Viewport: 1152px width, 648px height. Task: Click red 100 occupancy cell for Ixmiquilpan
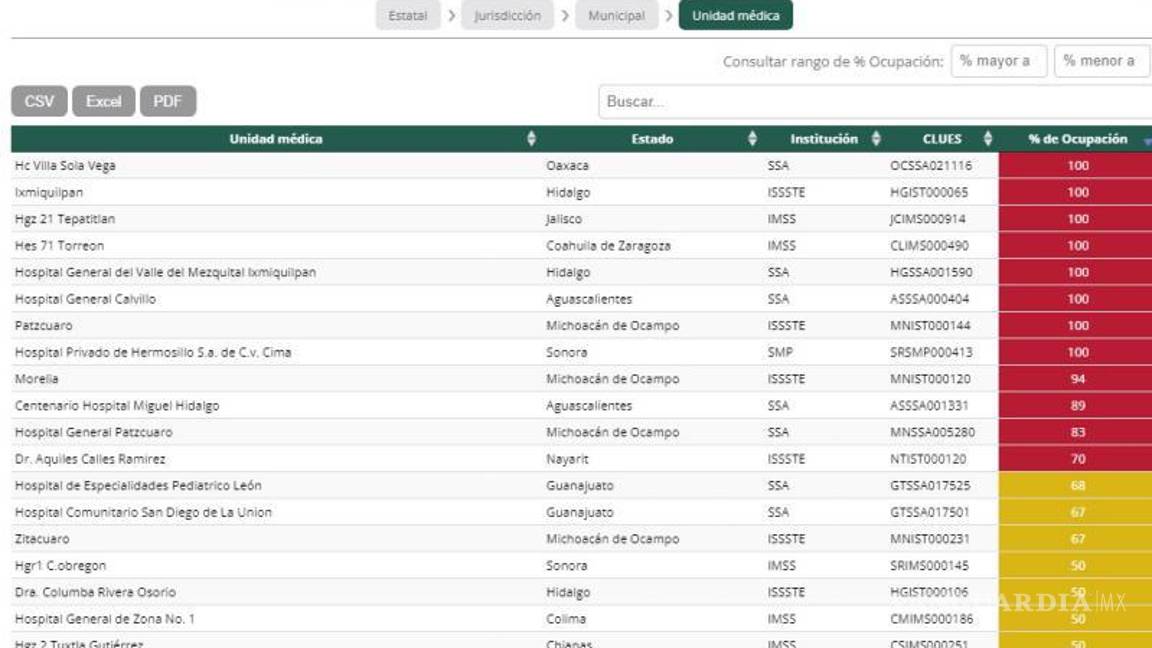(1076, 192)
